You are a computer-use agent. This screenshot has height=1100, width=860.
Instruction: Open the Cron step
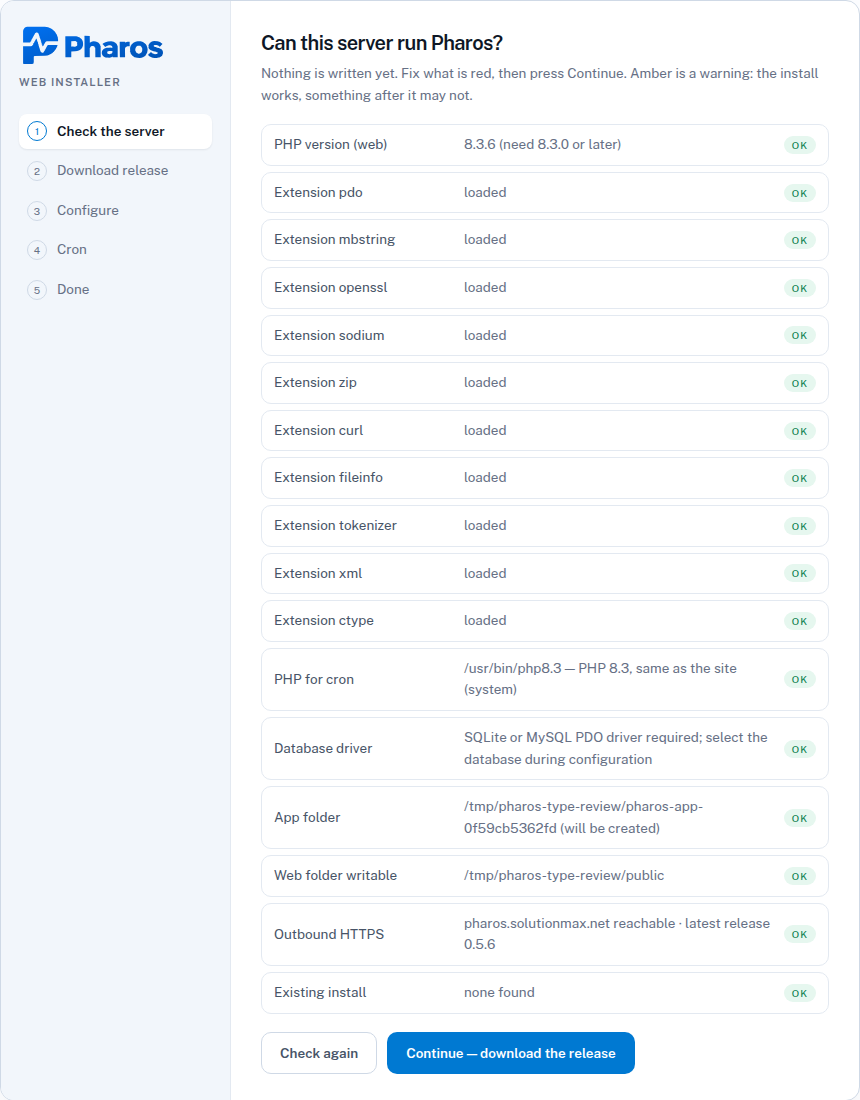[x=115, y=250]
